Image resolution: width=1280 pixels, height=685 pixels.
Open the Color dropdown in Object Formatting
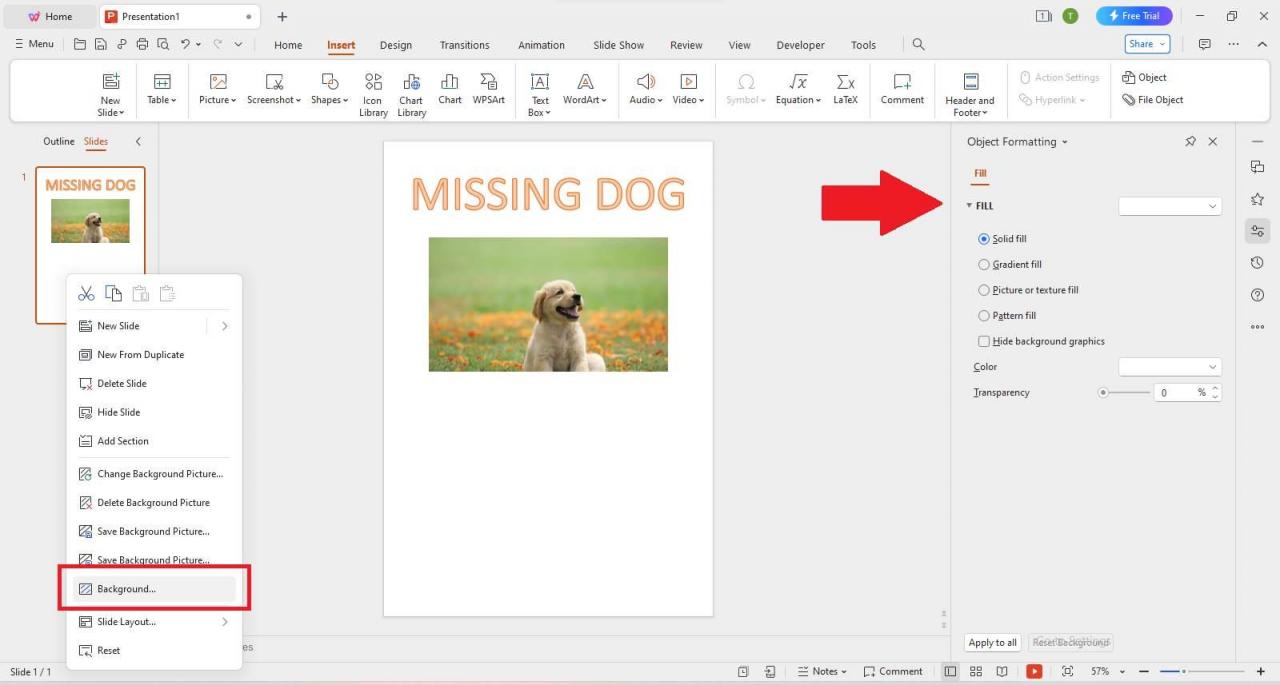pyautogui.click(x=1168, y=366)
